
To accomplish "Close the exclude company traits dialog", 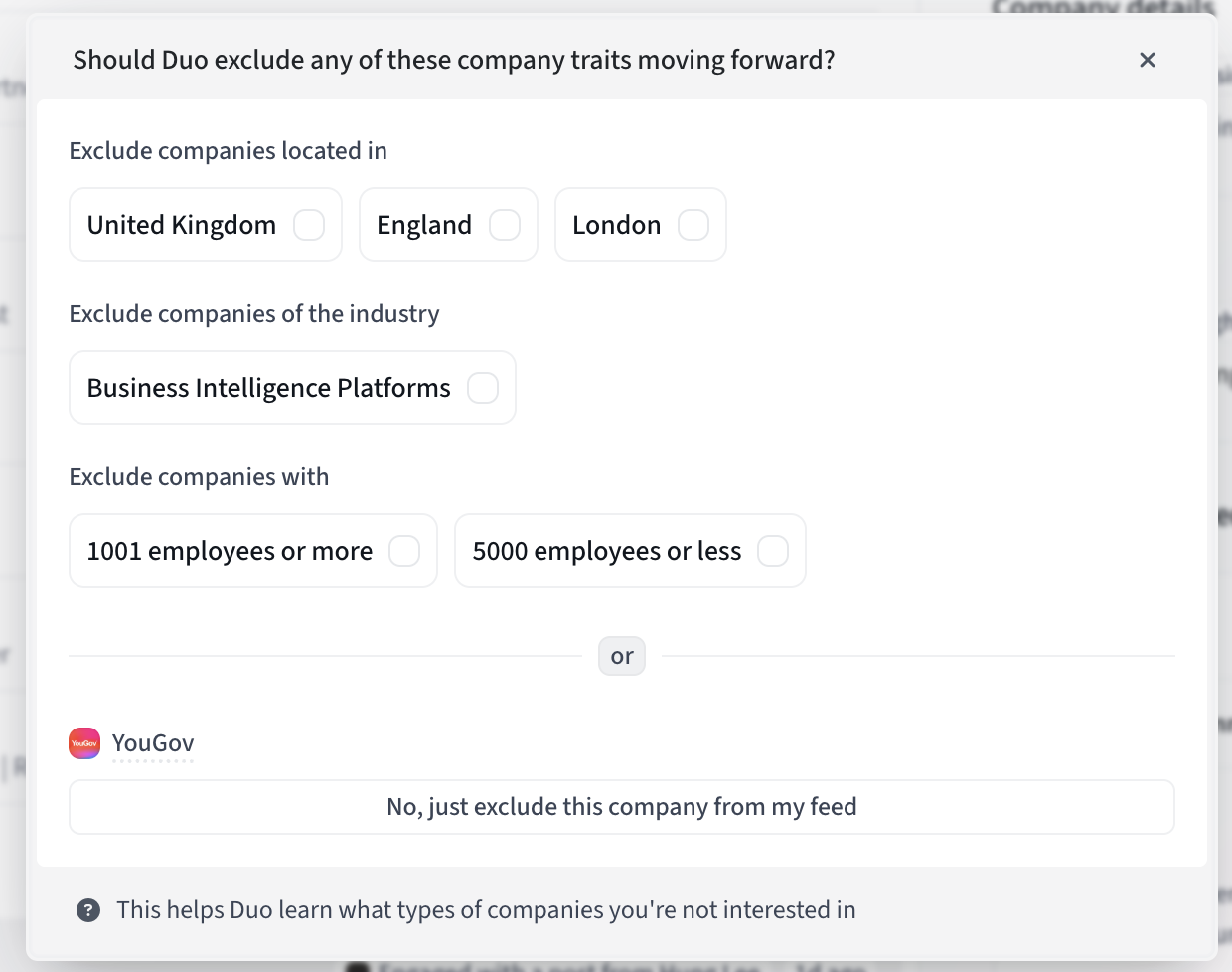I will pos(1147,60).
